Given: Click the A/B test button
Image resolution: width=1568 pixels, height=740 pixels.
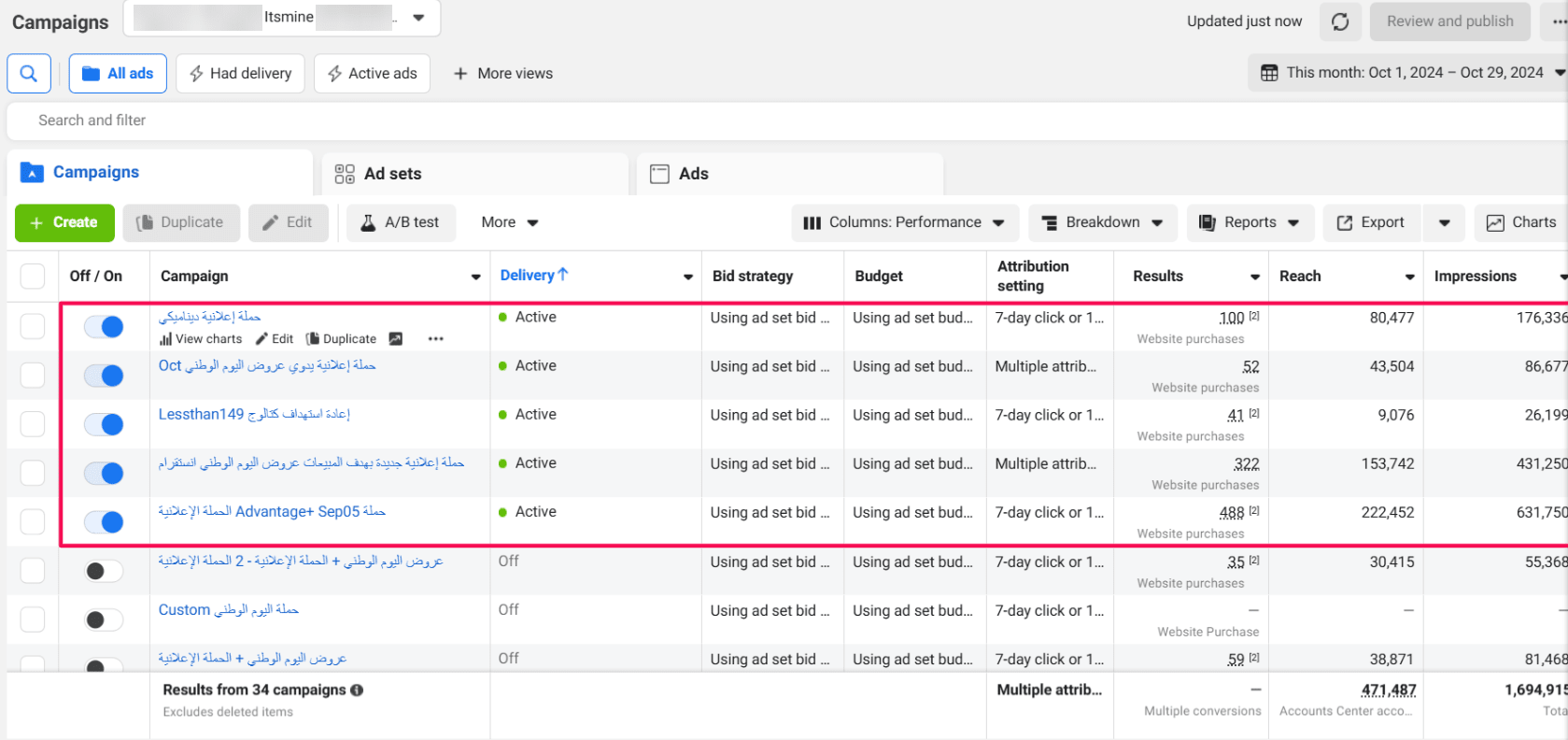Looking at the screenshot, I should [x=401, y=222].
